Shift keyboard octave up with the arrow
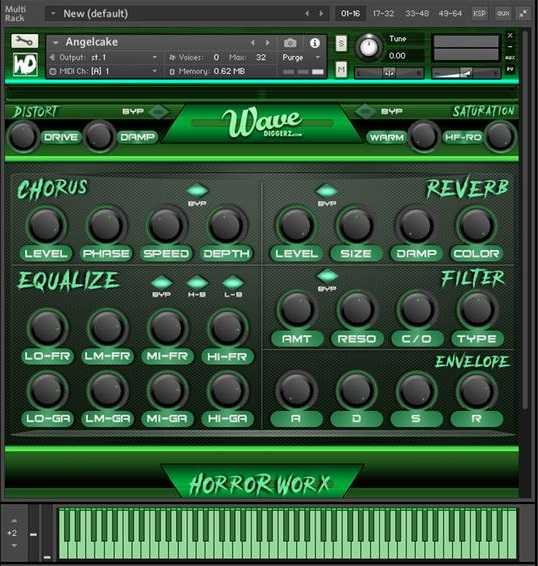Viewport: 538px width, 566px height. click(14, 521)
